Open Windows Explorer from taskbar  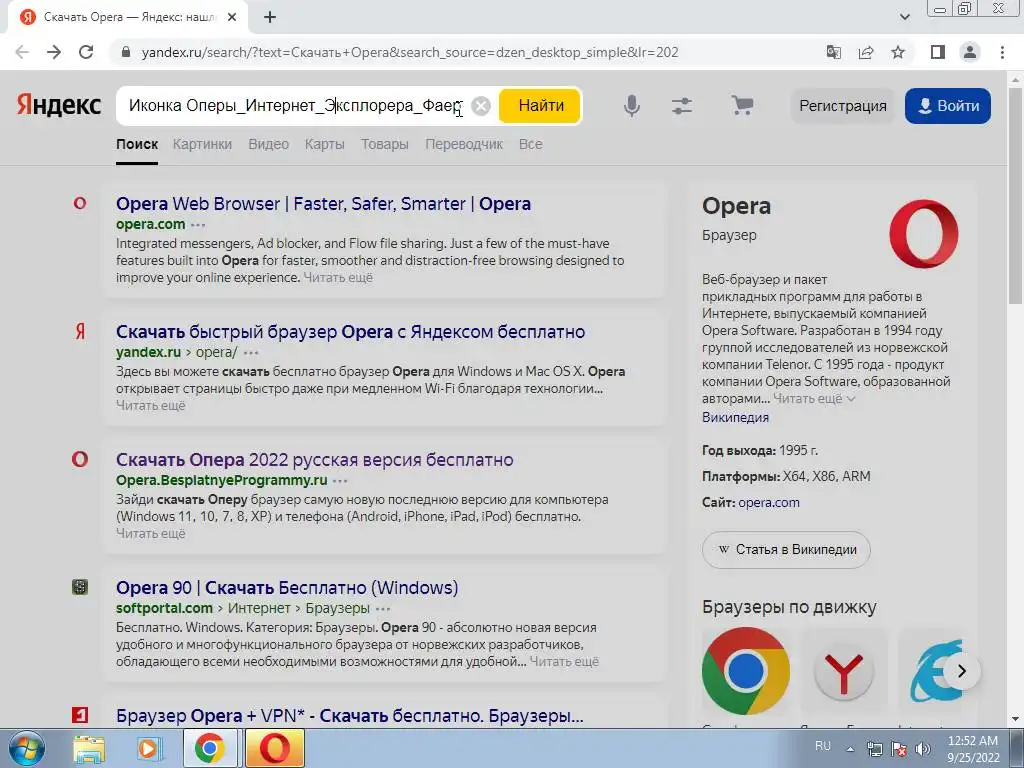tap(89, 748)
